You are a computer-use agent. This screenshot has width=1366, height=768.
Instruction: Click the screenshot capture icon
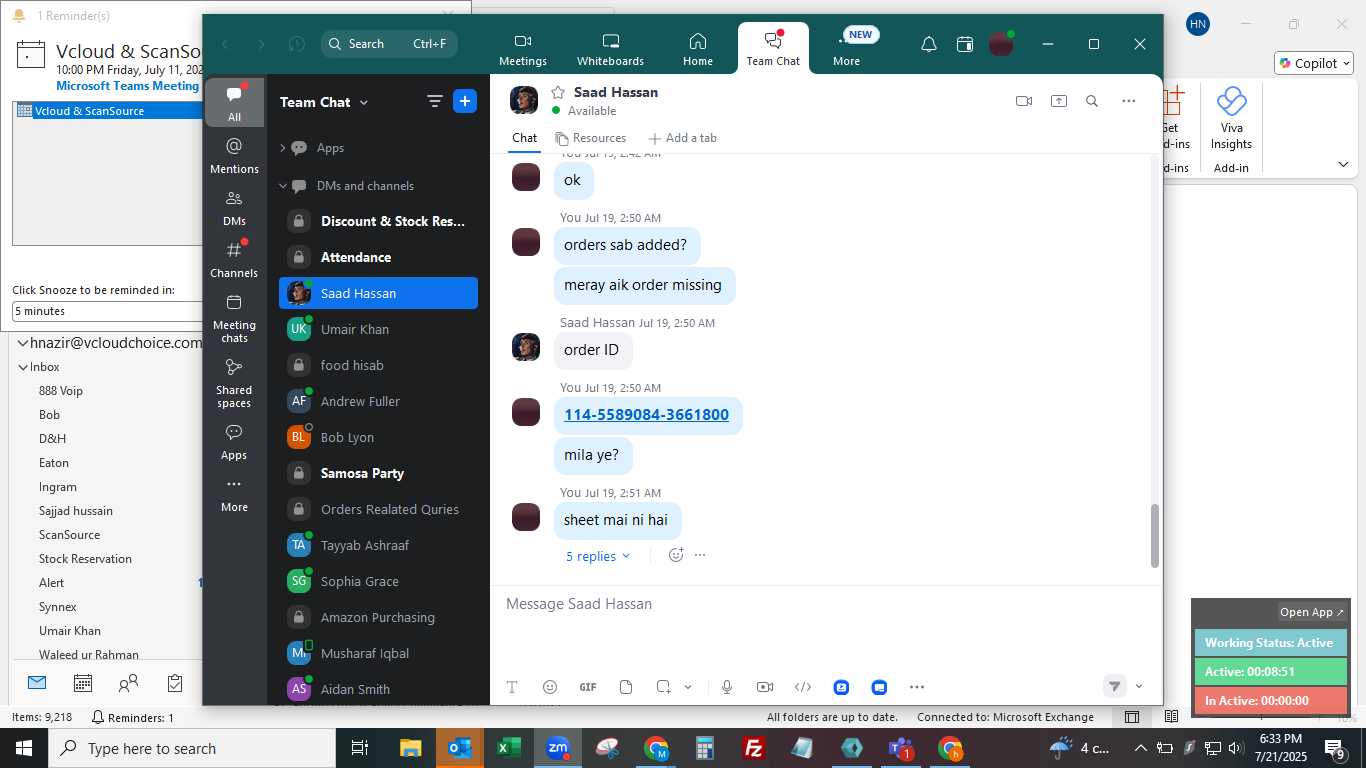(663, 687)
